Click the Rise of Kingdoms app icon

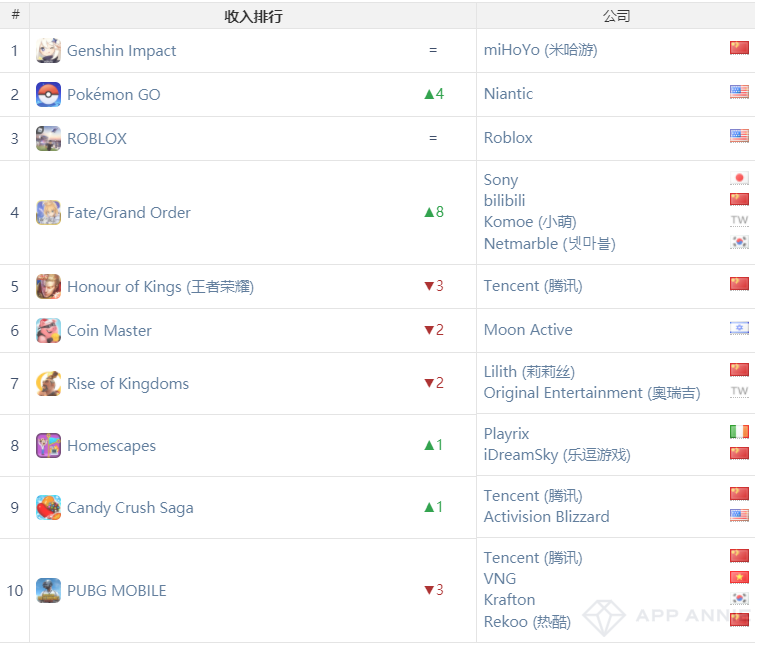pos(48,383)
